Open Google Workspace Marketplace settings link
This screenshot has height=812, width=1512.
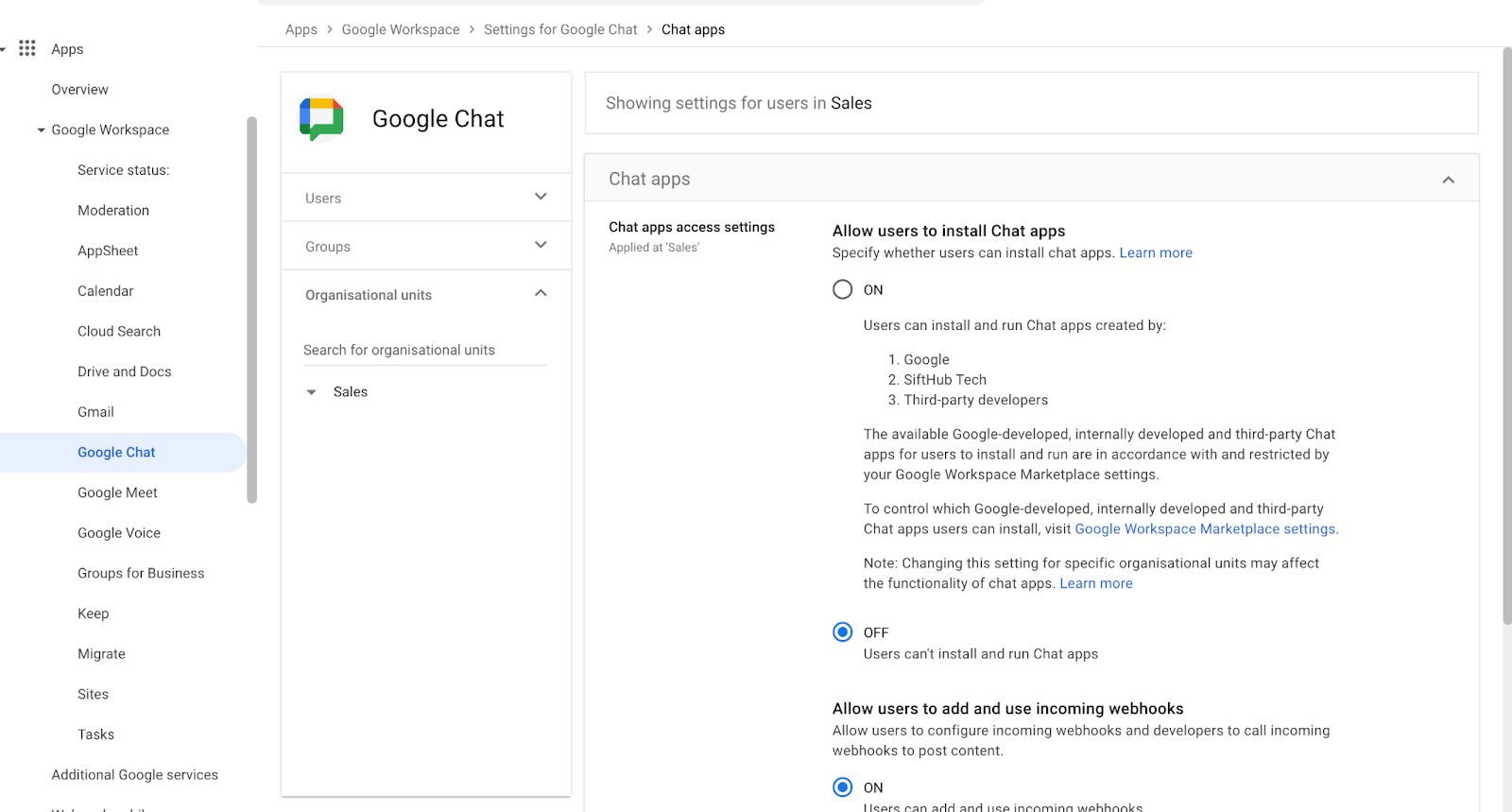pos(1205,529)
